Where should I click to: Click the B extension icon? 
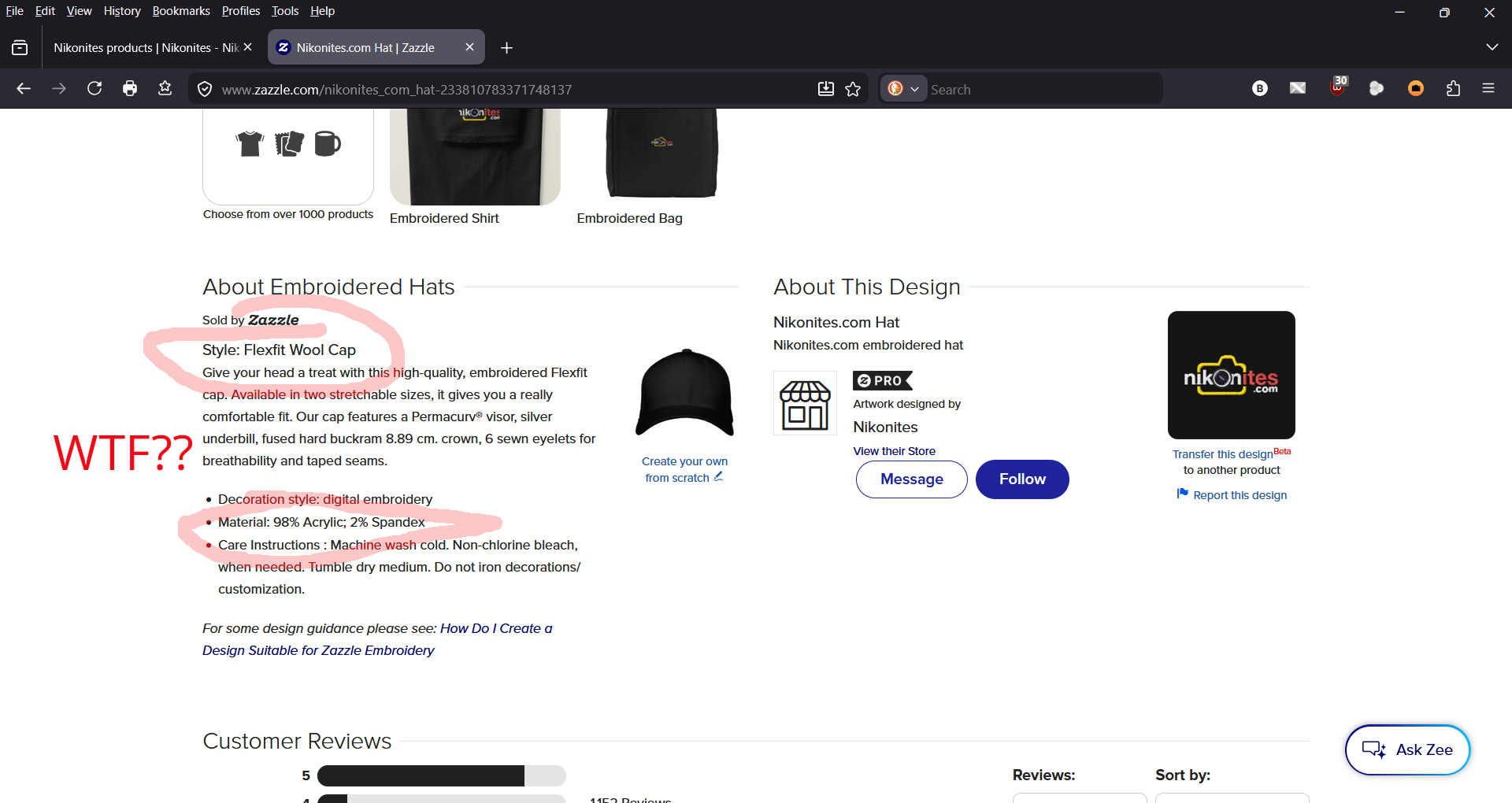pyautogui.click(x=1260, y=88)
